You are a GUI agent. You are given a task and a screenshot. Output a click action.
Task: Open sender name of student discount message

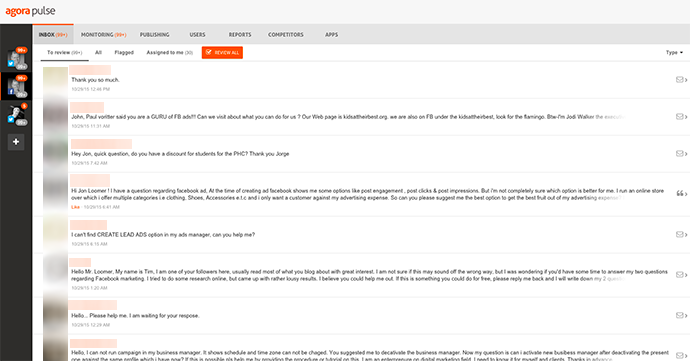101,144
